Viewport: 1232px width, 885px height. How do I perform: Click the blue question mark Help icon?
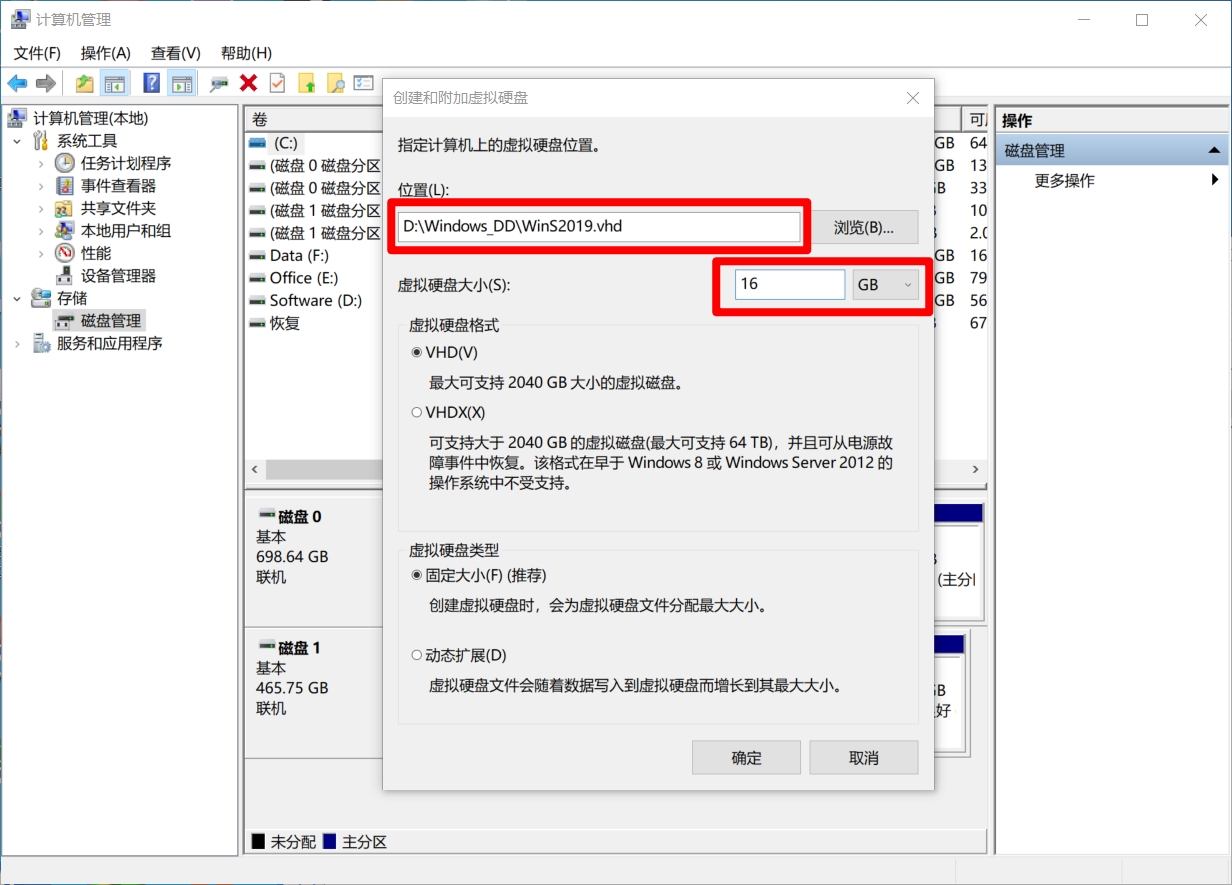pos(152,84)
